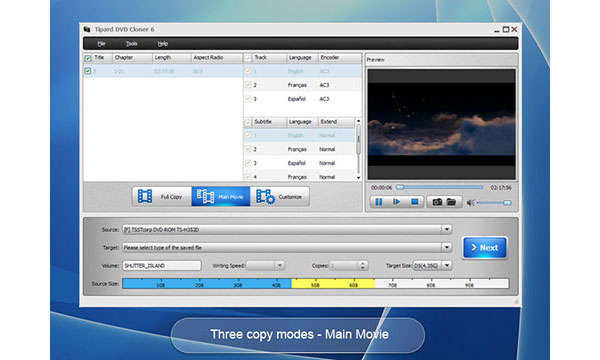Image resolution: width=600 pixels, height=360 pixels.
Task: Open the Target Size dropdown
Action: [x=447, y=266]
